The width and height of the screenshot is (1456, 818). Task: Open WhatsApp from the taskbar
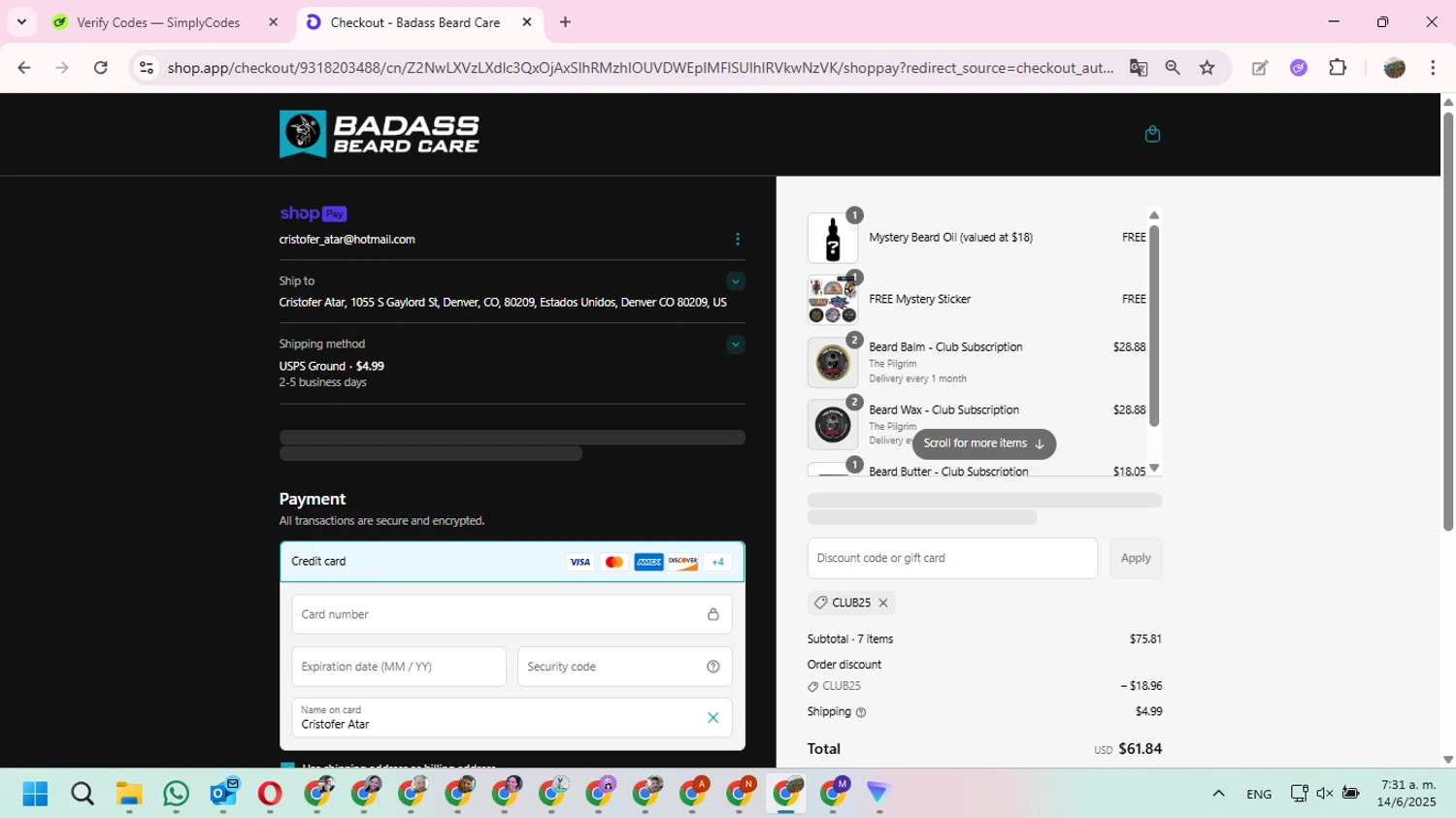176,794
